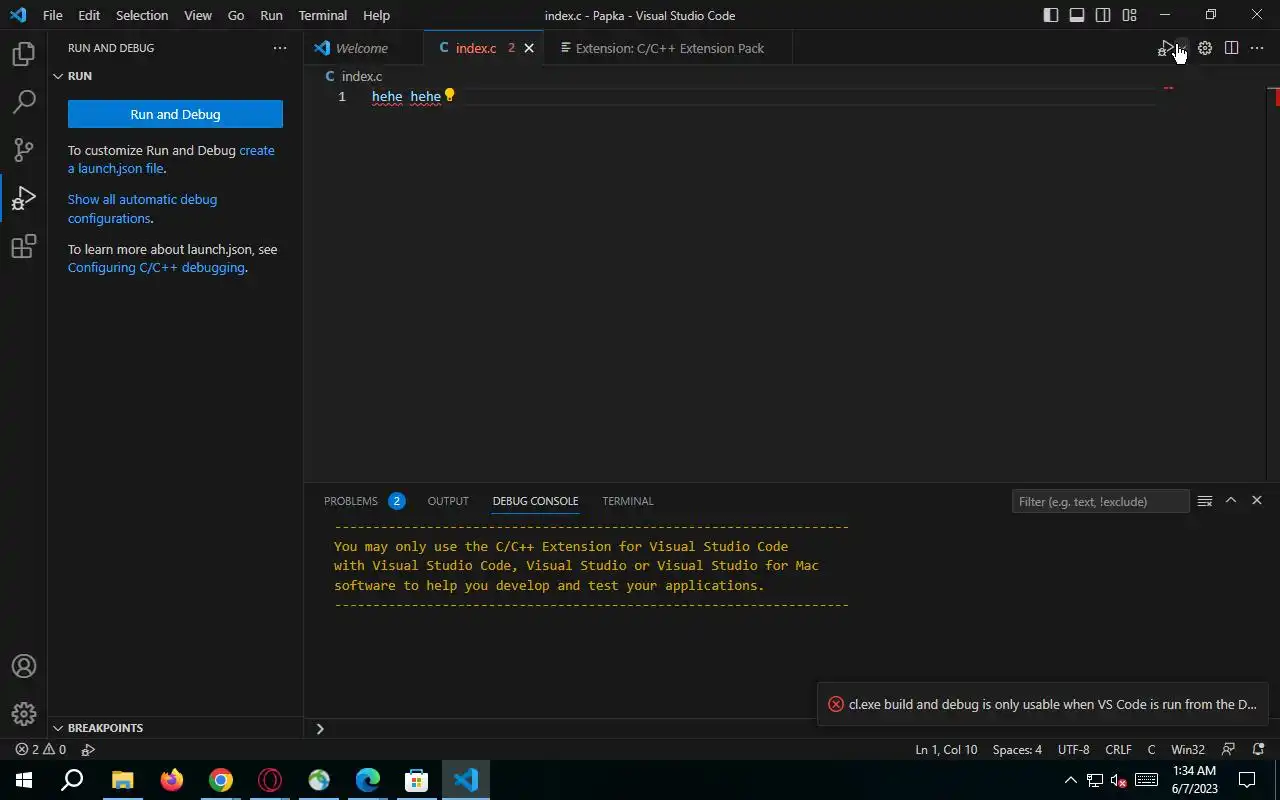Open the Run menu

(x=271, y=15)
